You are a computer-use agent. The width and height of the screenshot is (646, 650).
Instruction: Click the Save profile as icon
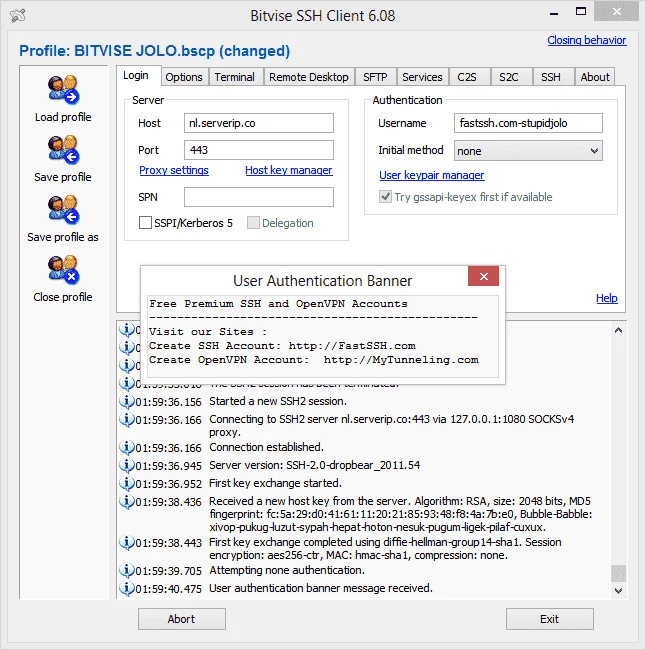(63, 210)
